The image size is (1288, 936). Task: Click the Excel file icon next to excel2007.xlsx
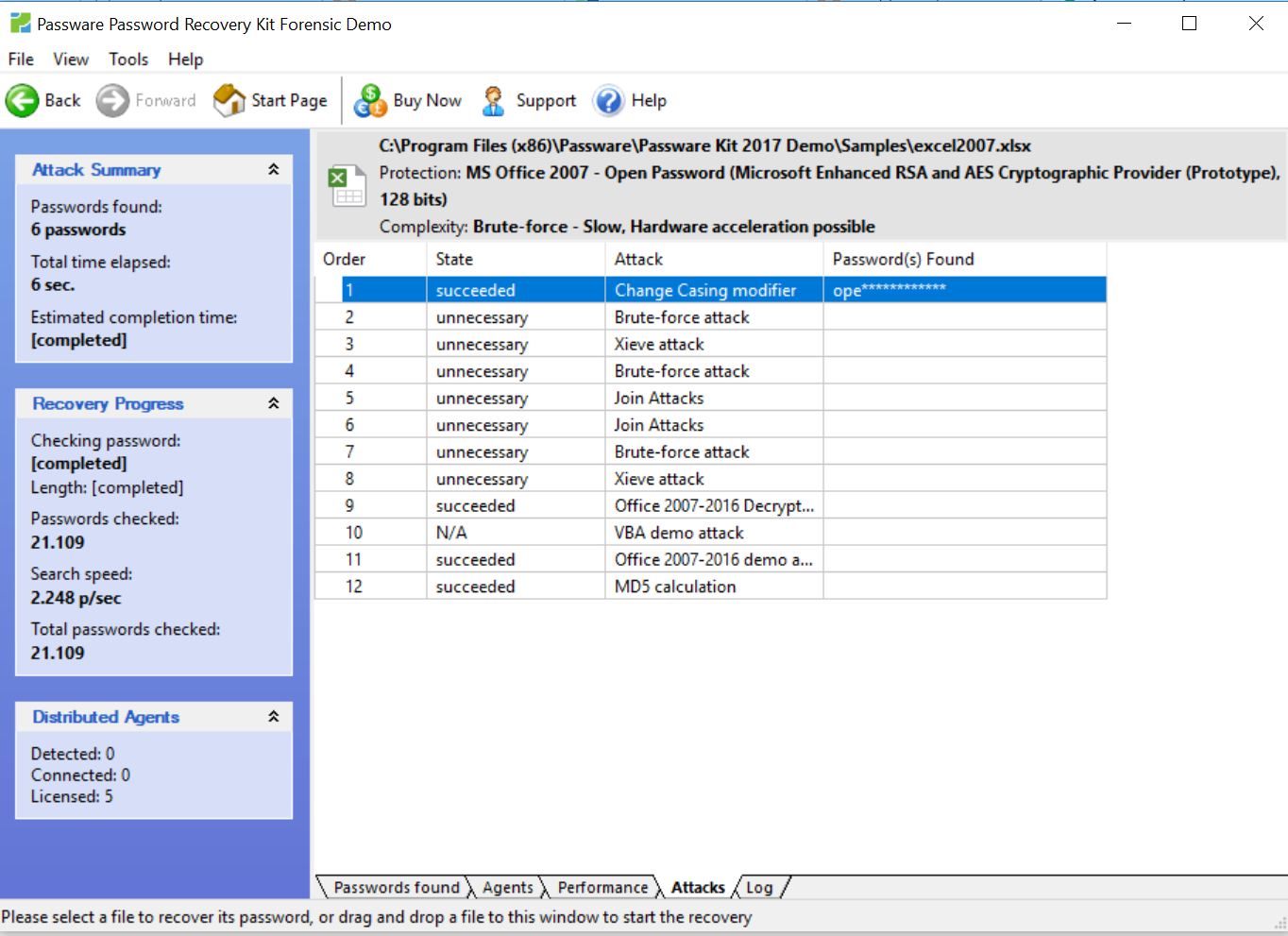347,185
